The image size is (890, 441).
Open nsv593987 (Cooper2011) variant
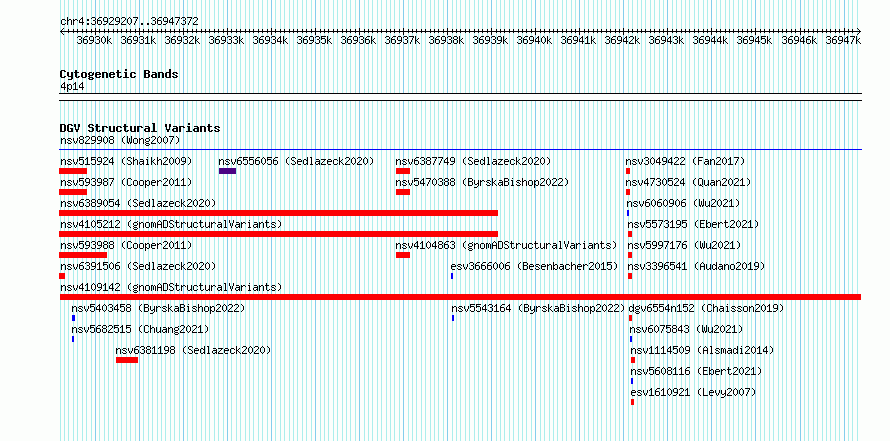(126, 182)
